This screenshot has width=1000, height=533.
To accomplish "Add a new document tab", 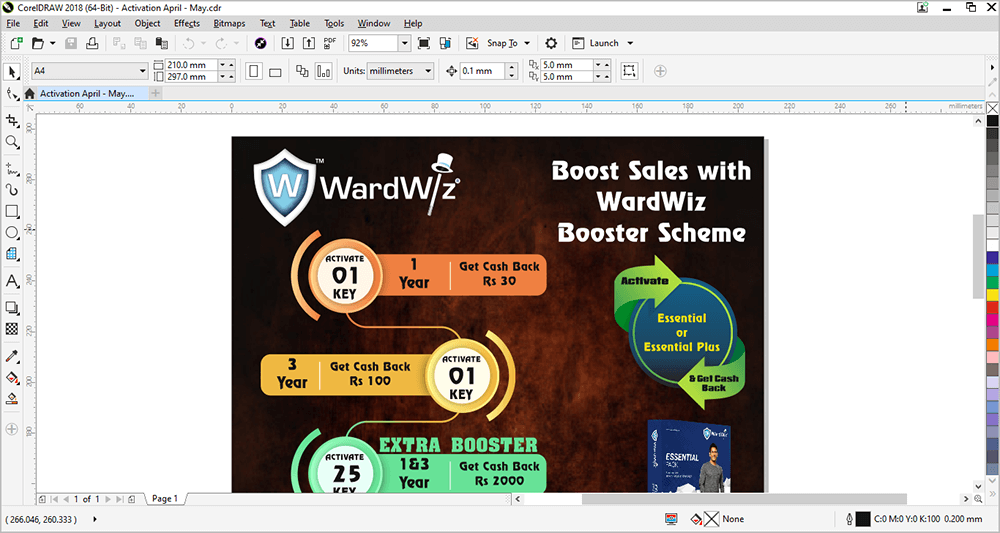I will (x=155, y=94).
